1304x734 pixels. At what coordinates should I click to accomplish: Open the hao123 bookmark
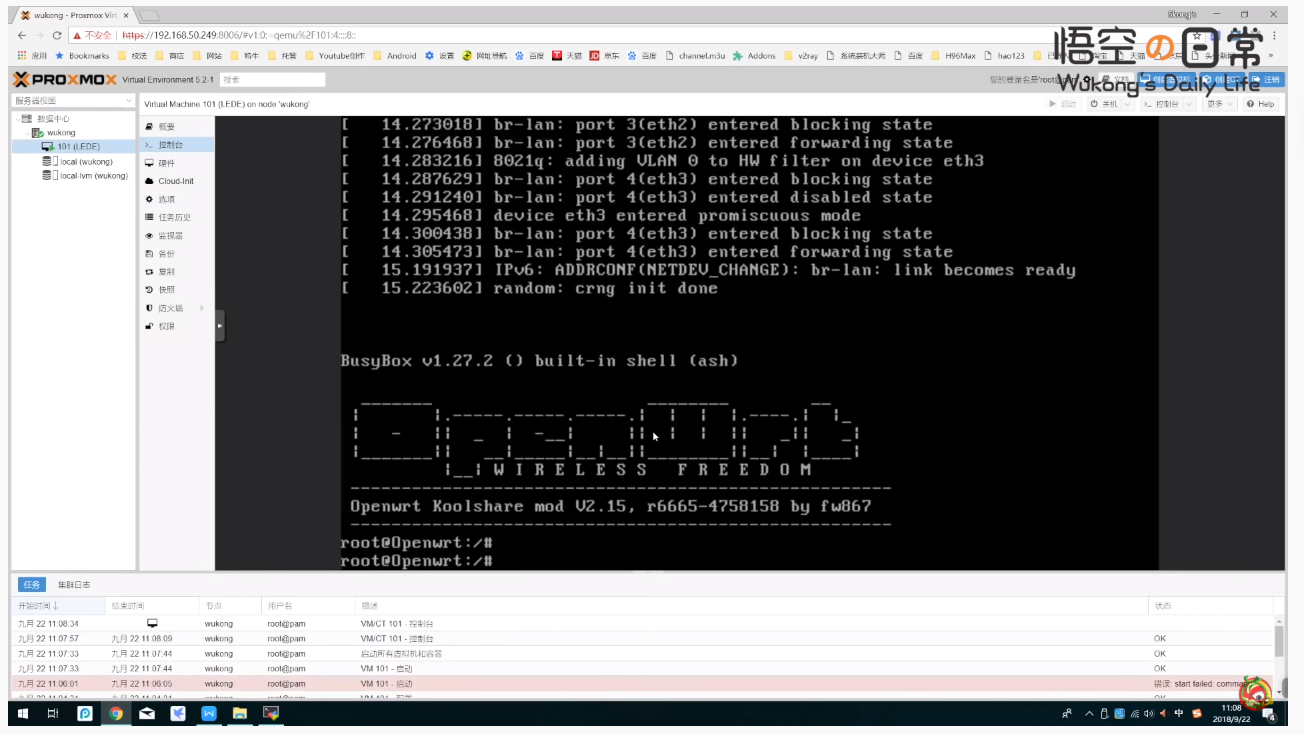point(1006,56)
